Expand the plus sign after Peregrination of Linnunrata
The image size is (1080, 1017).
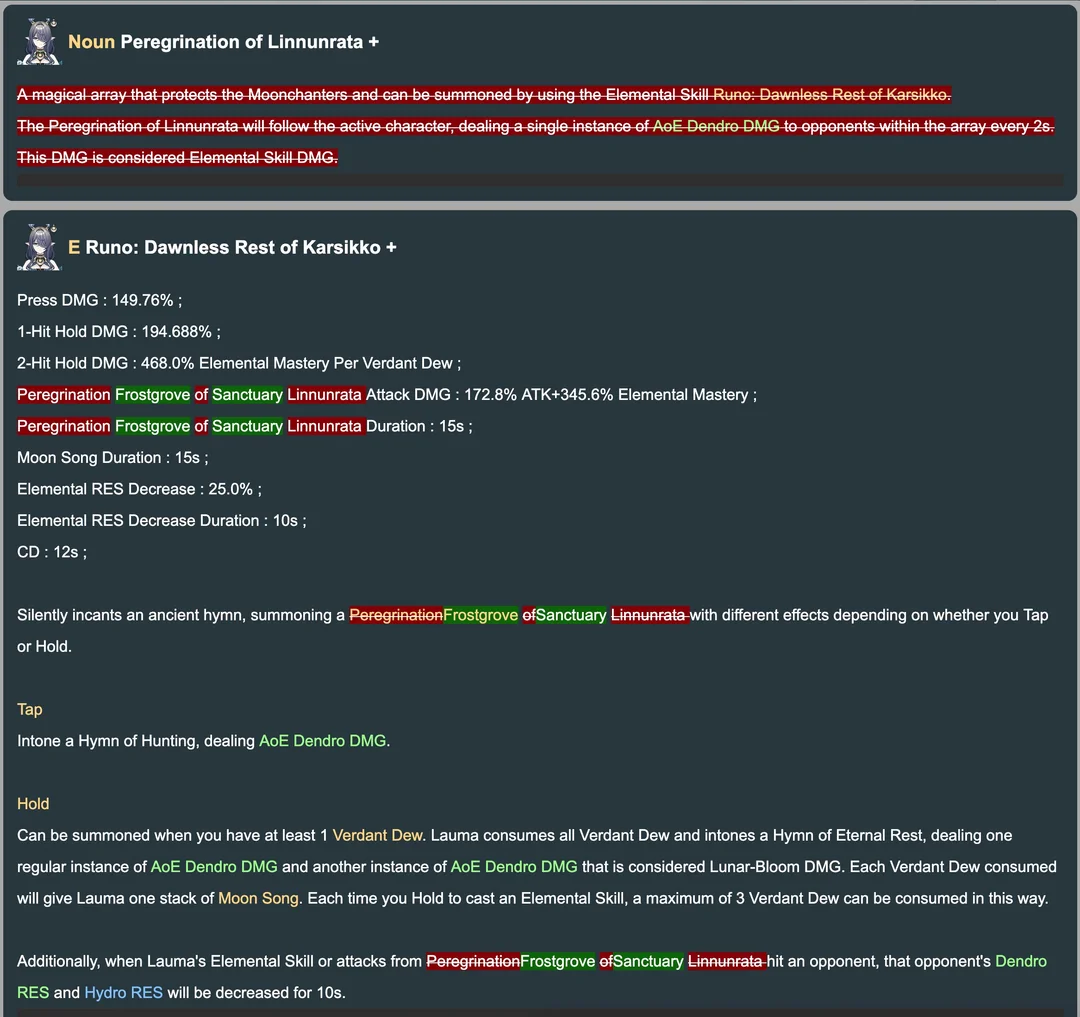coord(373,42)
